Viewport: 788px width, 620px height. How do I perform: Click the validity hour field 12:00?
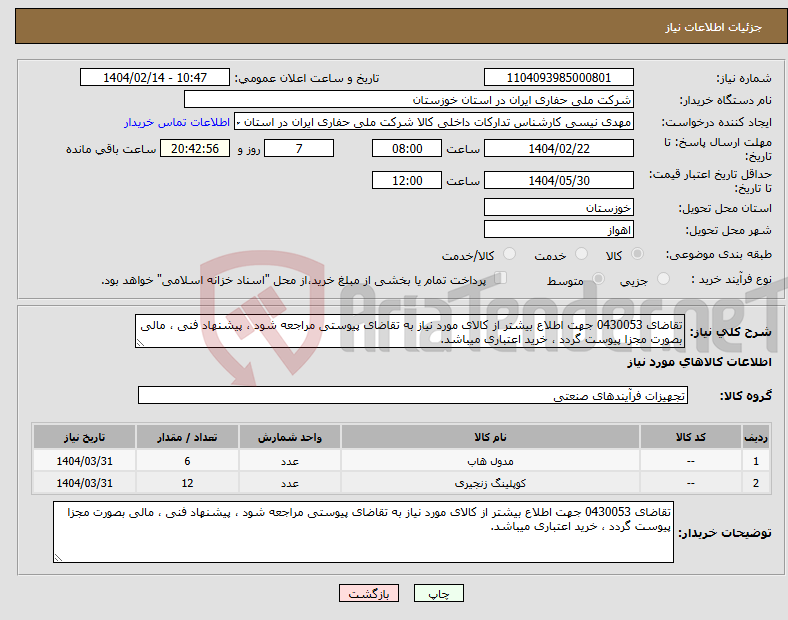407,180
